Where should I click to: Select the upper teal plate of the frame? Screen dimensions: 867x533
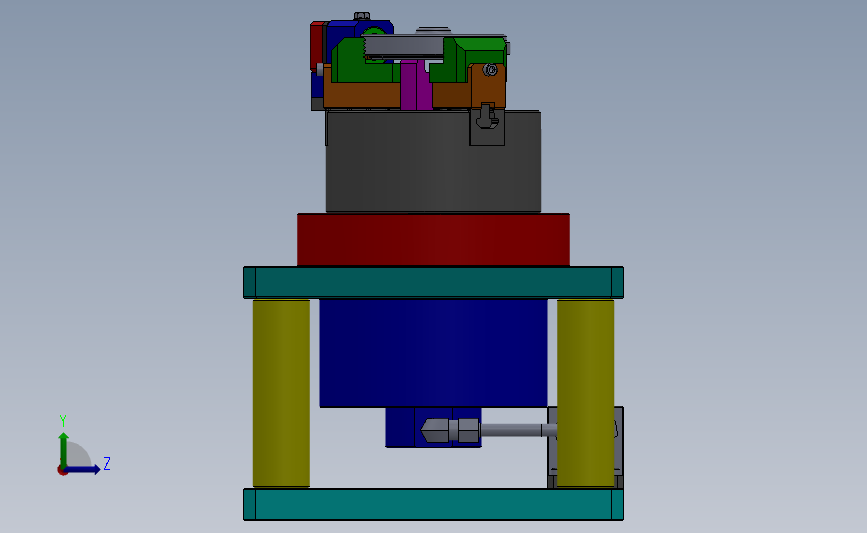coord(434,283)
